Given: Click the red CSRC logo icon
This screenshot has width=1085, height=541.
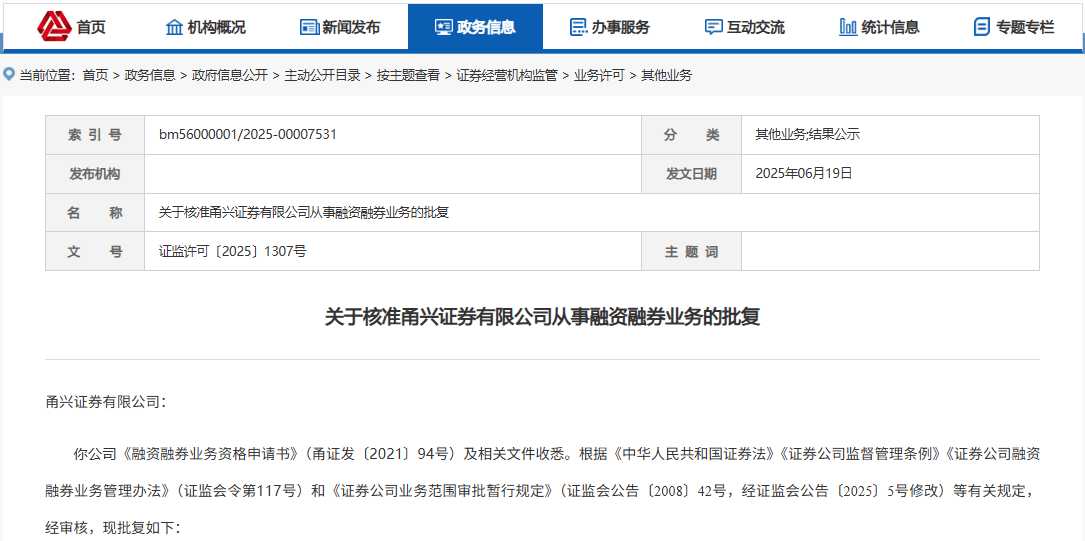Looking at the screenshot, I should [x=55, y=26].
